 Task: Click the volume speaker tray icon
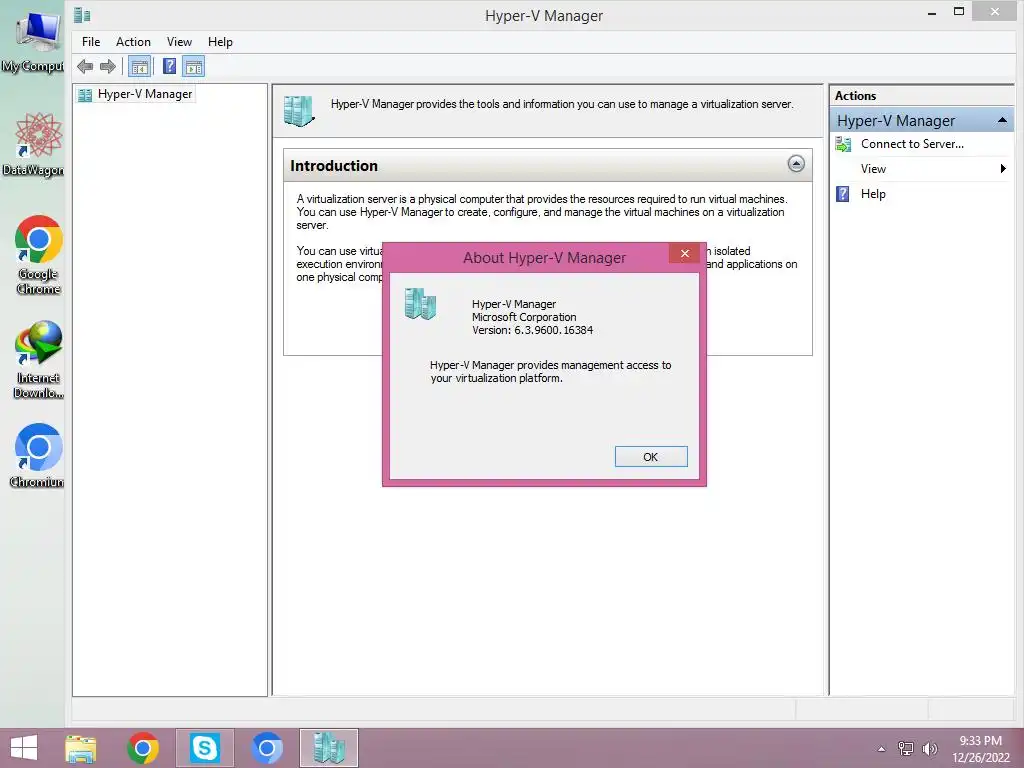tap(930, 748)
